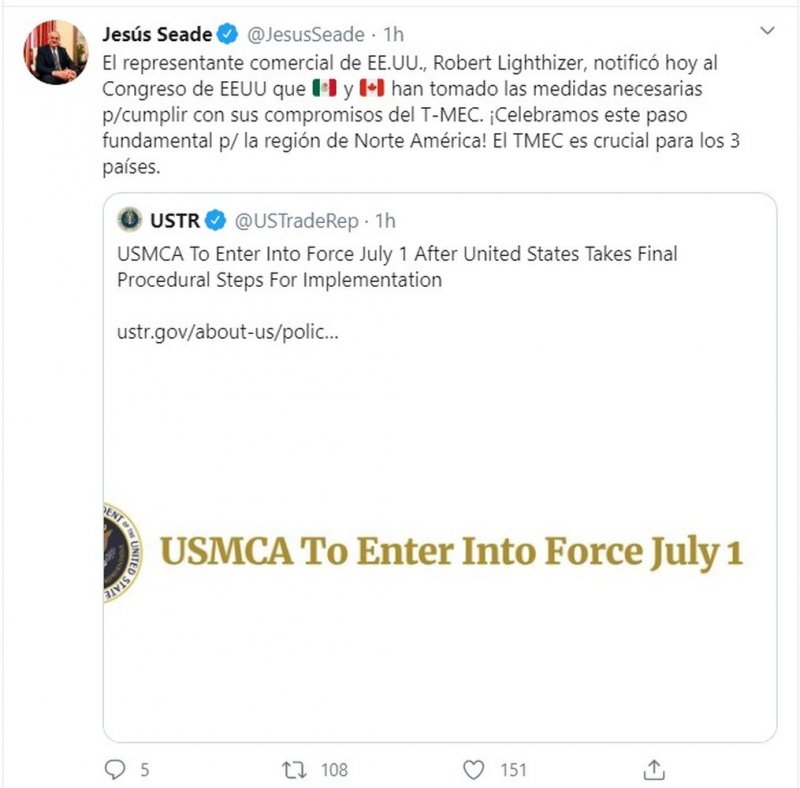Click the reply speech bubble icon

(x=116, y=769)
